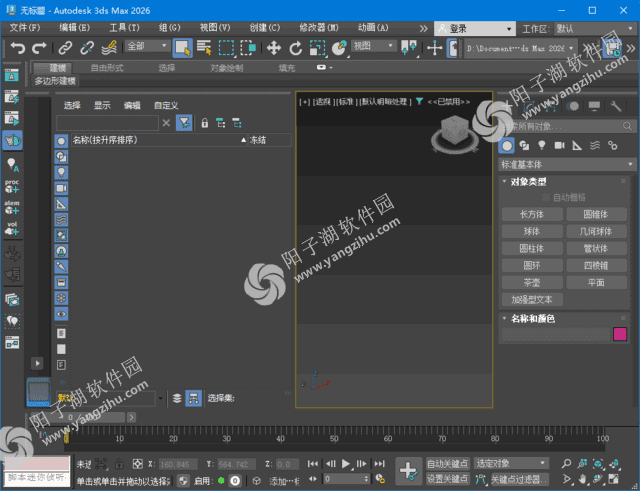640x491 pixels.
Task: Toggle the Scene Explorer funnel filter button
Action: point(184,122)
